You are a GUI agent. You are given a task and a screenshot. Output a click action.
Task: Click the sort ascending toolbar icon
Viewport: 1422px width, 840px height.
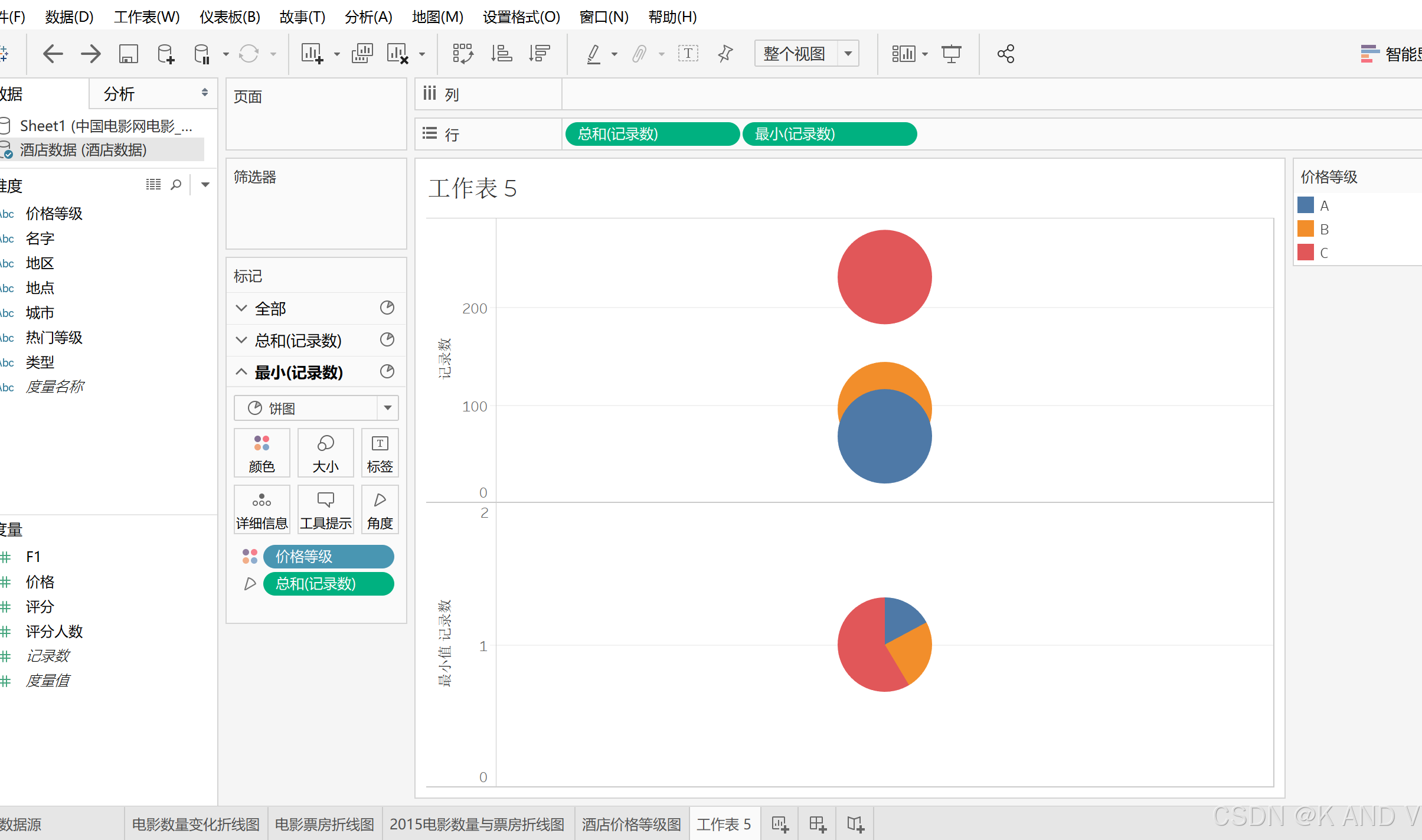501,54
